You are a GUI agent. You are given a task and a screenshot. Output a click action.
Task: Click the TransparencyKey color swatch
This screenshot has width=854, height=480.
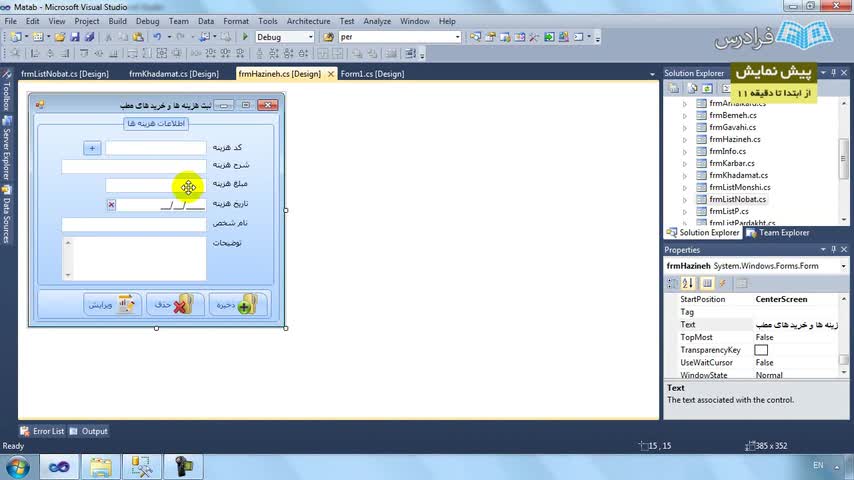761,350
